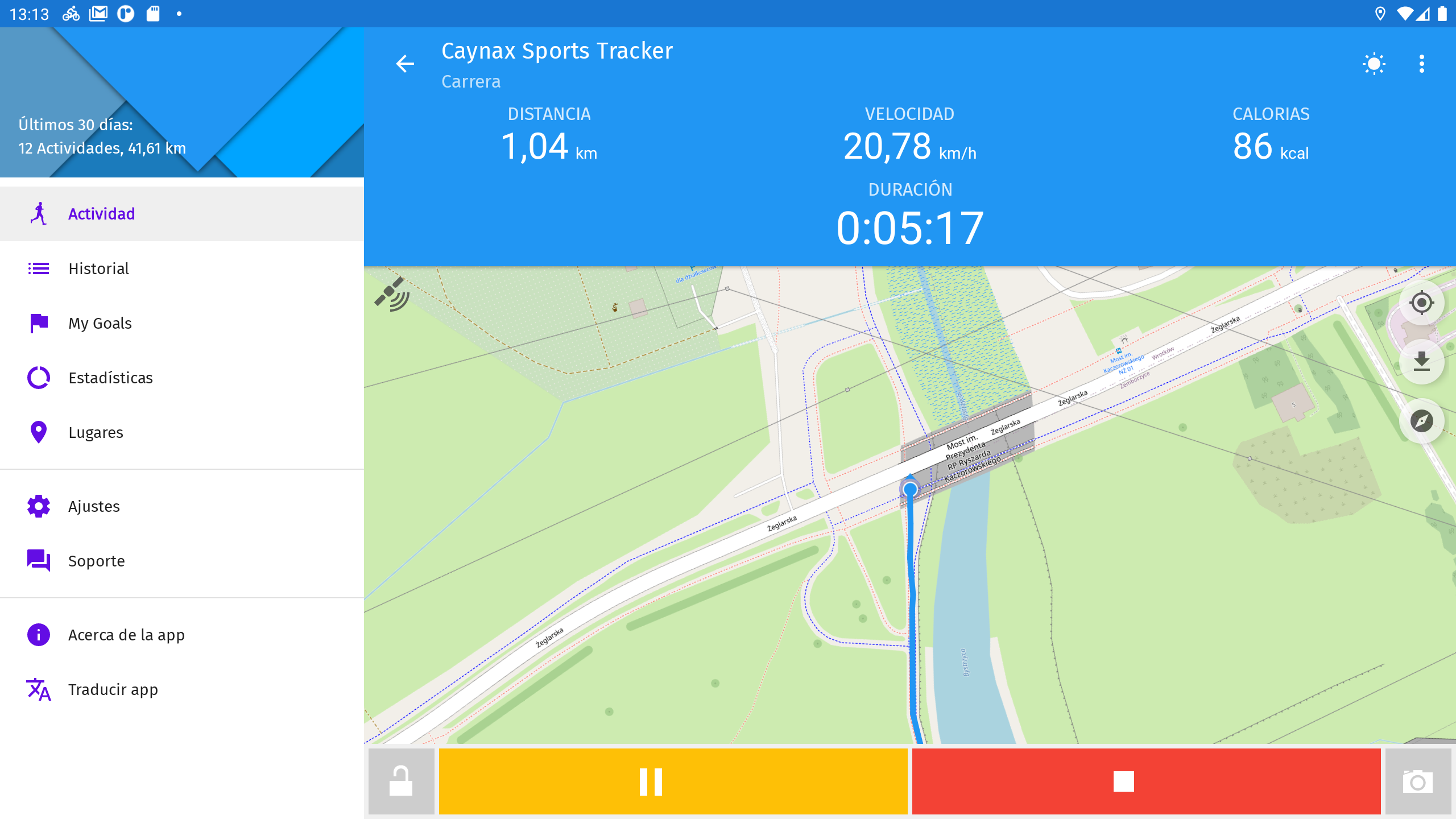
Task: Click the current position marker on map
Action: click(x=910, y=488)
